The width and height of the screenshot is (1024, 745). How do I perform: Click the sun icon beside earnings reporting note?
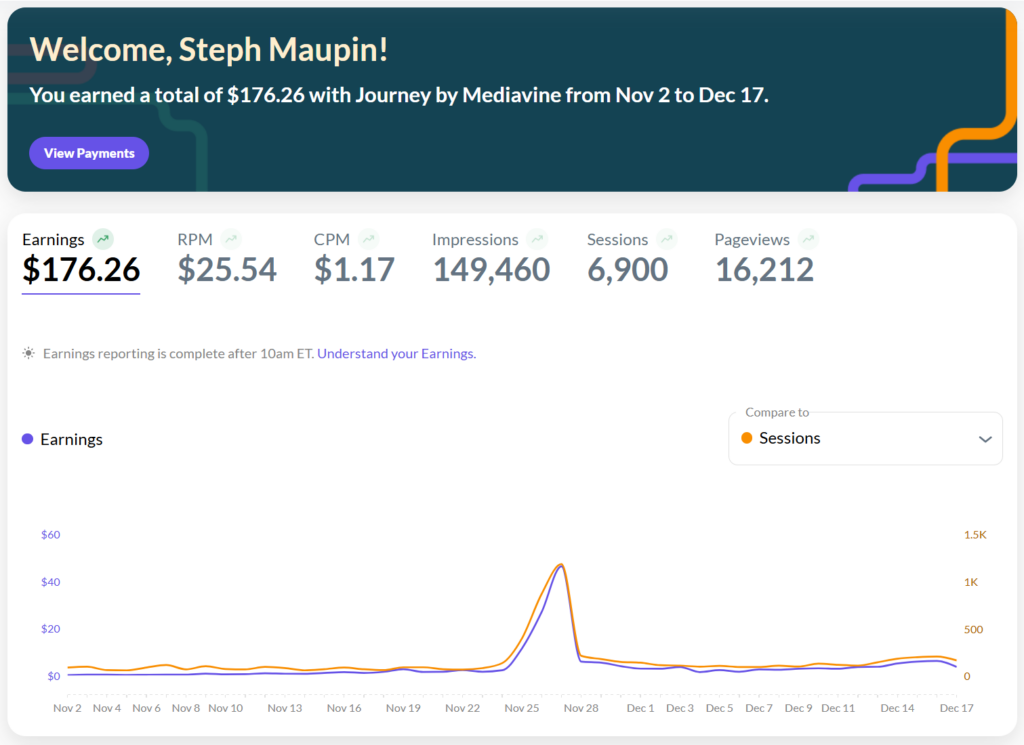(x=29, y=353)
